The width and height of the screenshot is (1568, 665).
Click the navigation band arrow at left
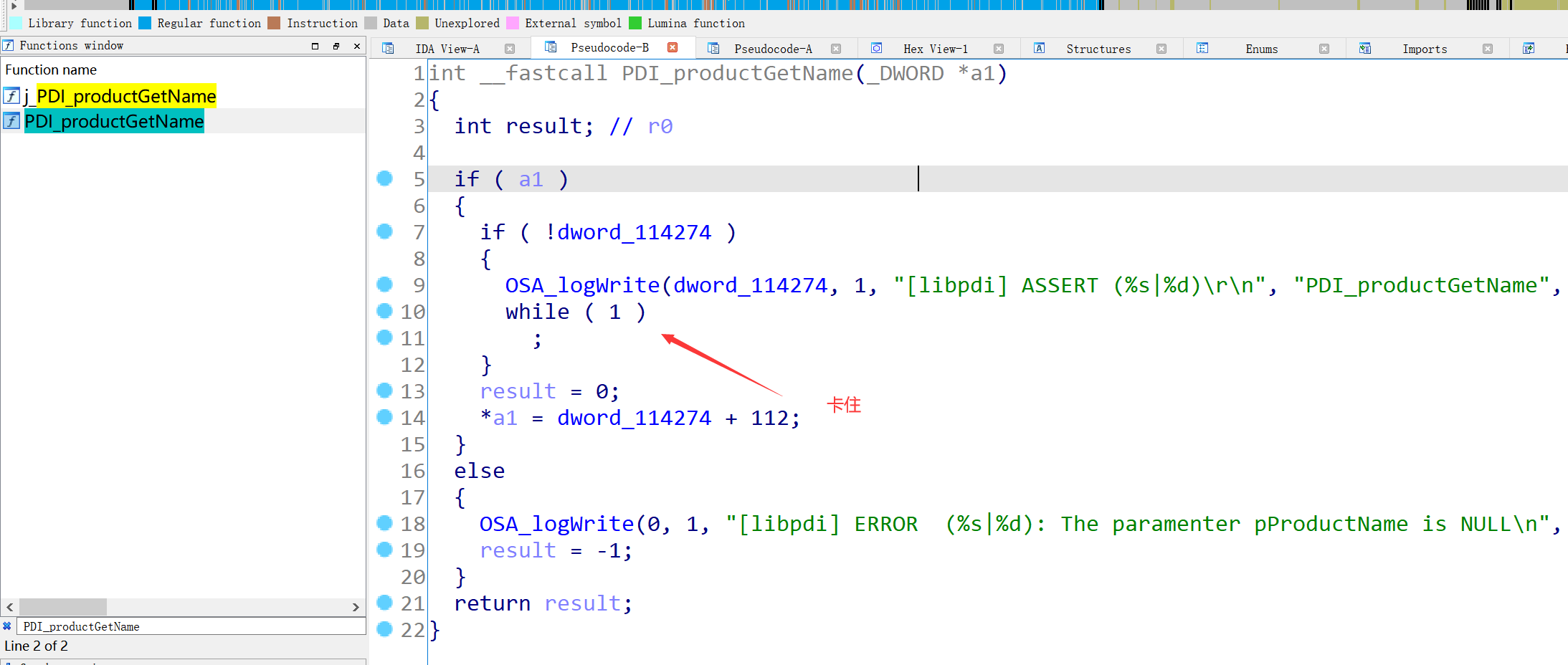pyautogui.click(x=14, y=5)
